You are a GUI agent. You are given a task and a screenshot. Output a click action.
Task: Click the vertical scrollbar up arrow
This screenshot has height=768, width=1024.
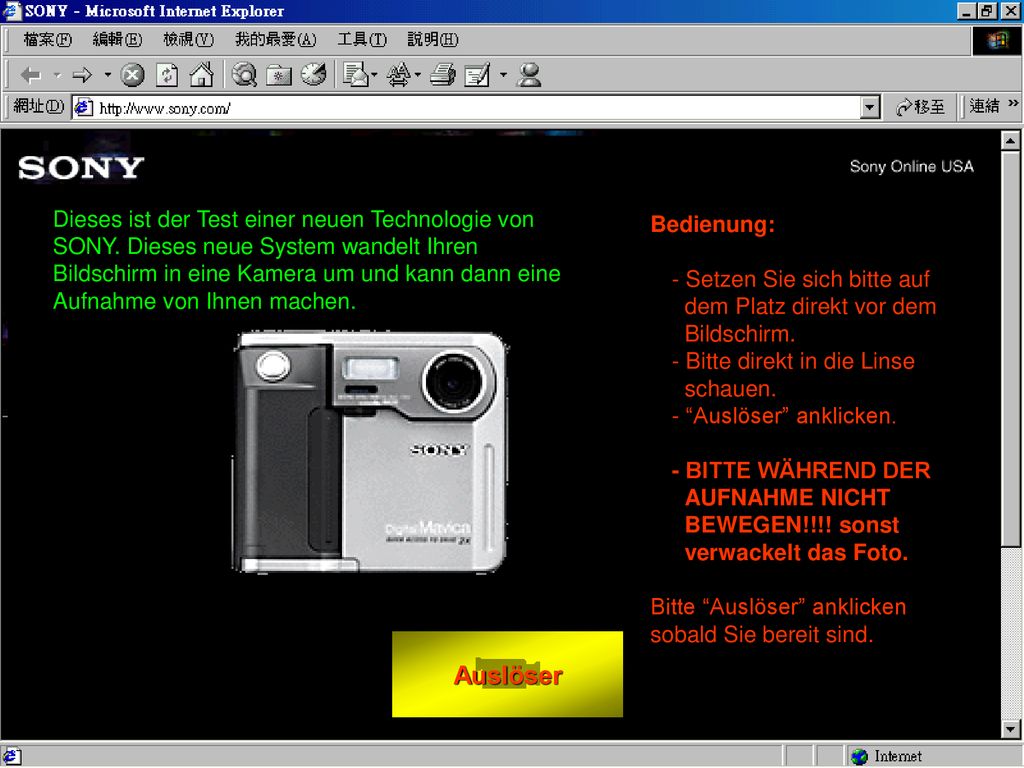pyautogui.click(x=1010, y=140)
